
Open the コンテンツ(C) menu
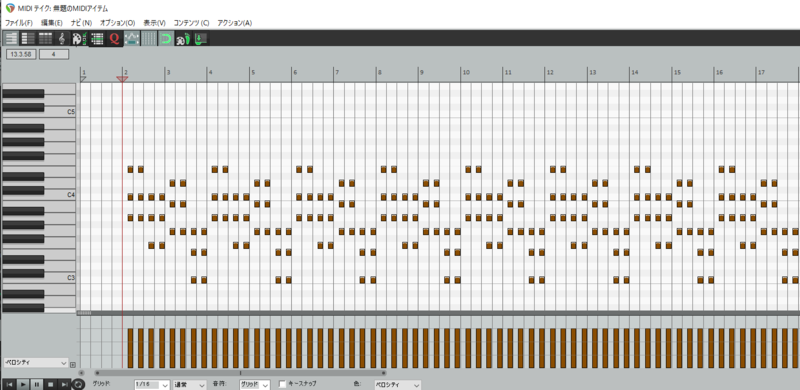point(191,23)
